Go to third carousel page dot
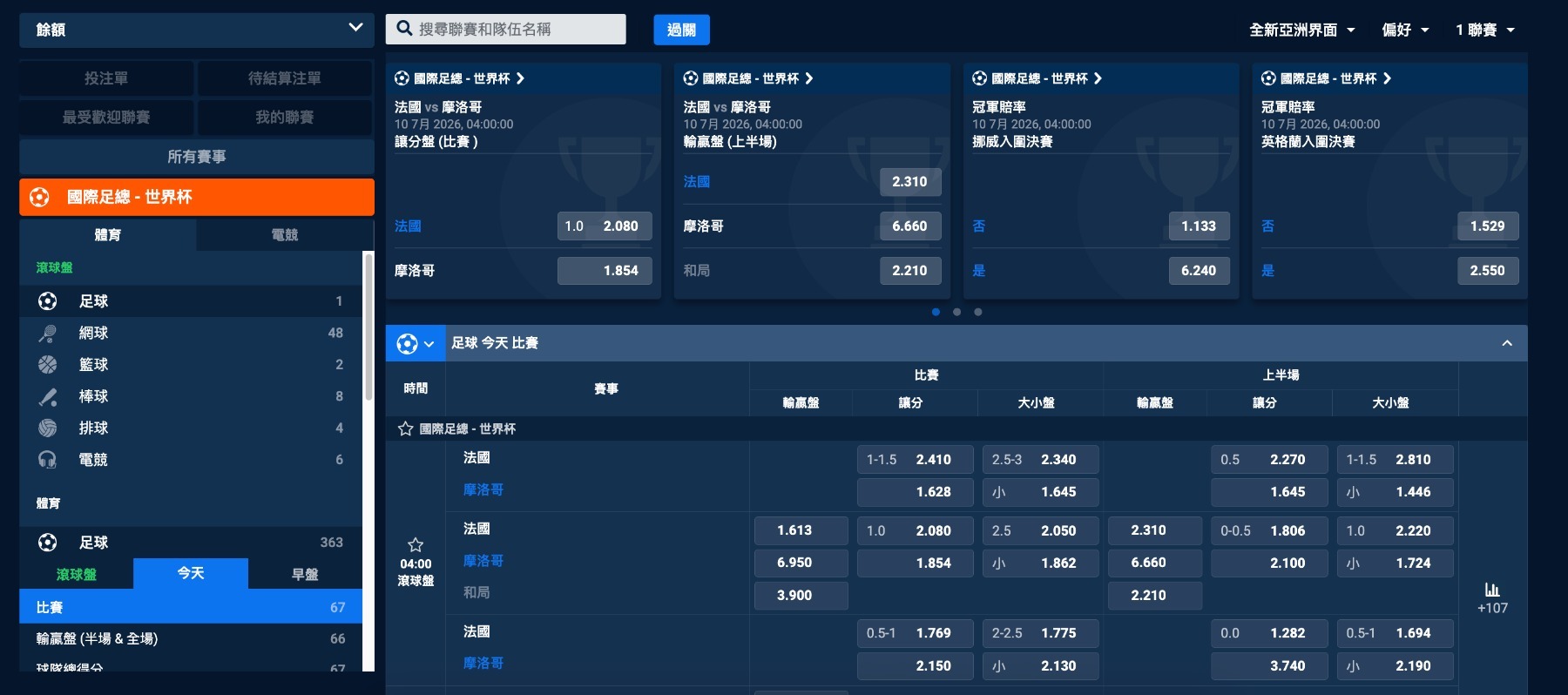The image size is (1568, 695). coord(978,312)
